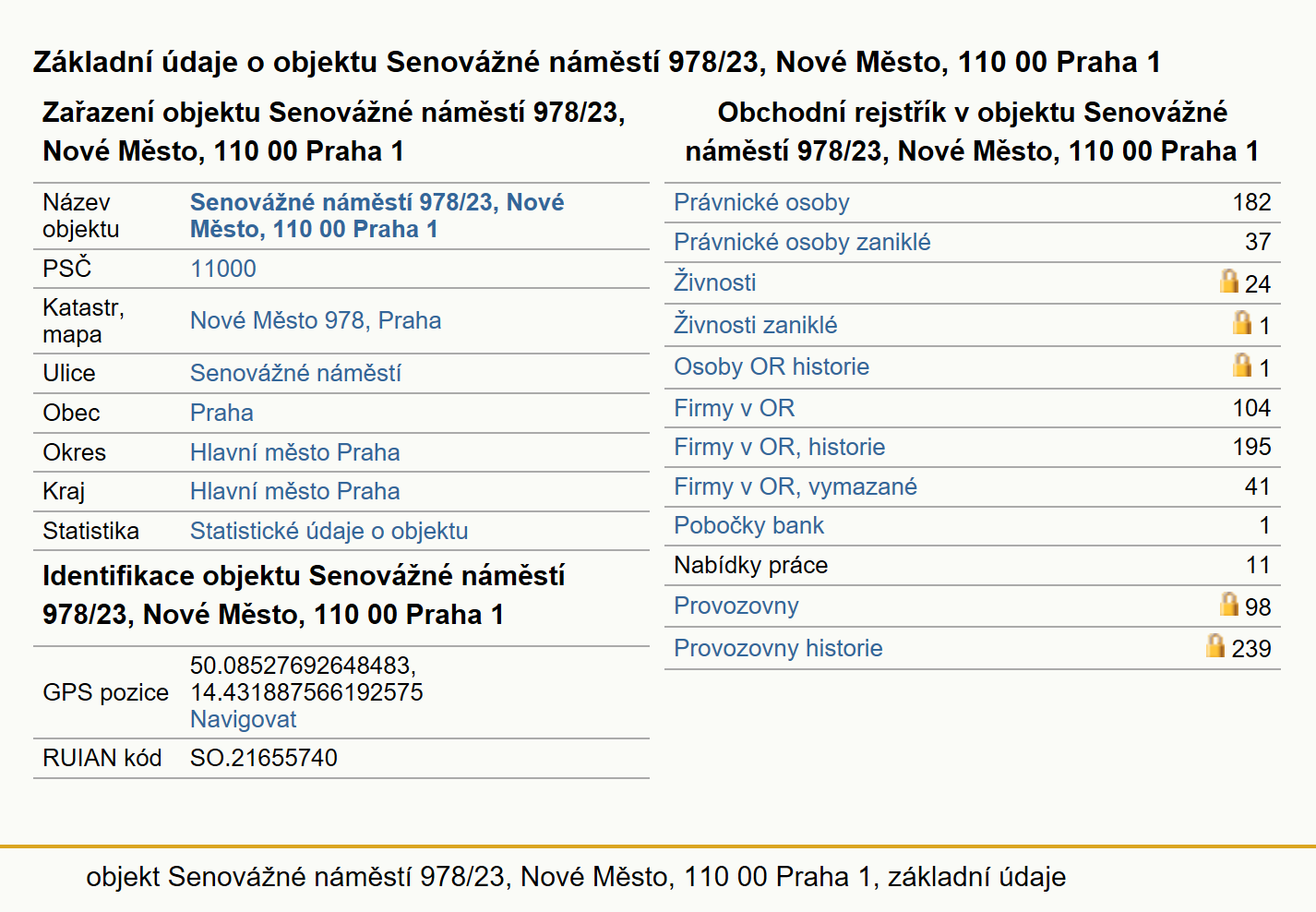Open Firmy v OR, historie link
1316x912 pixels.
[x=779, y=447]
